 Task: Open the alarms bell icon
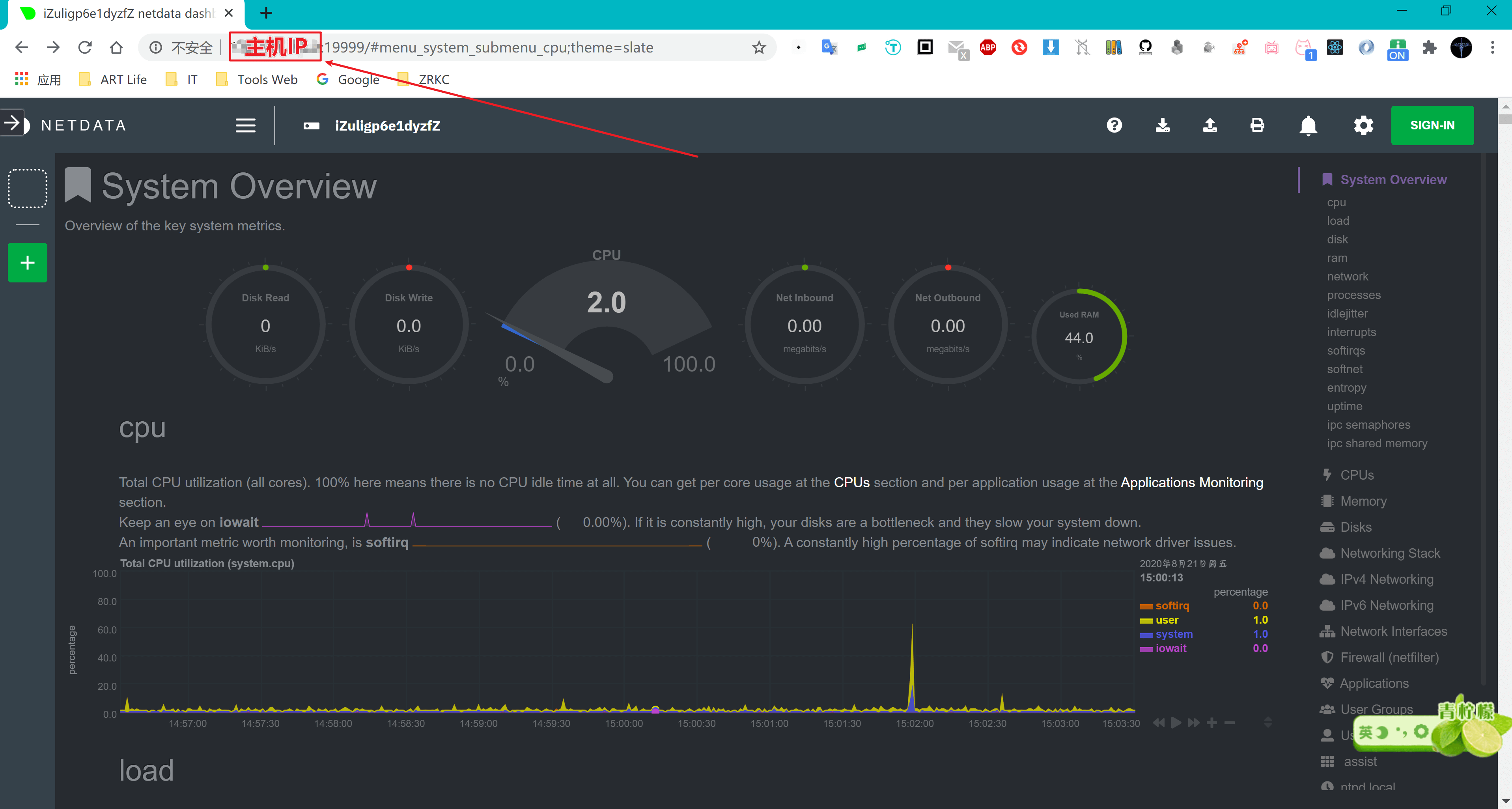[x=1308, y=126]
